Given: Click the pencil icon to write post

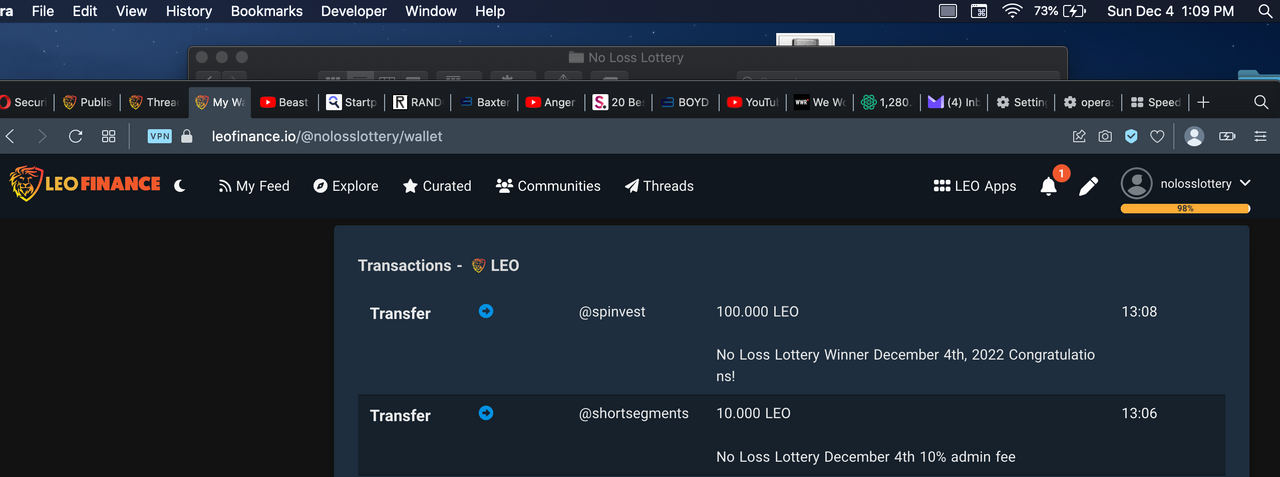Looking at the screenshot, I should tap(1089, 186).
